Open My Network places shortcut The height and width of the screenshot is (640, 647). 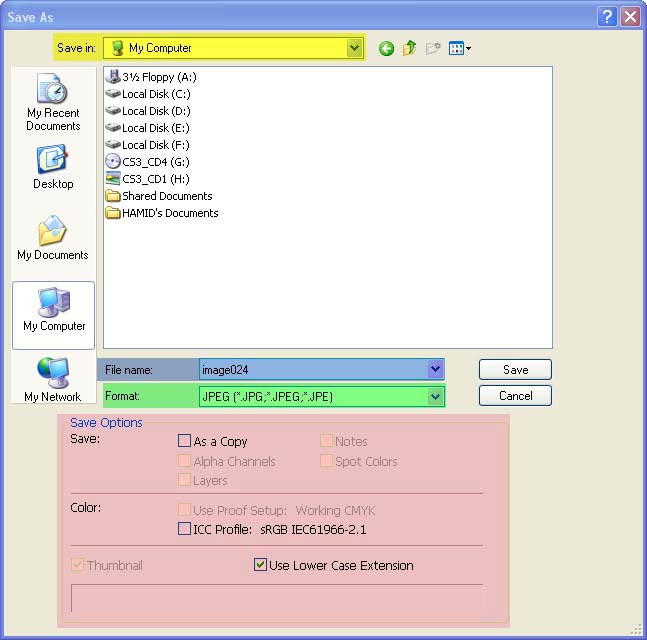pos(53,380)
